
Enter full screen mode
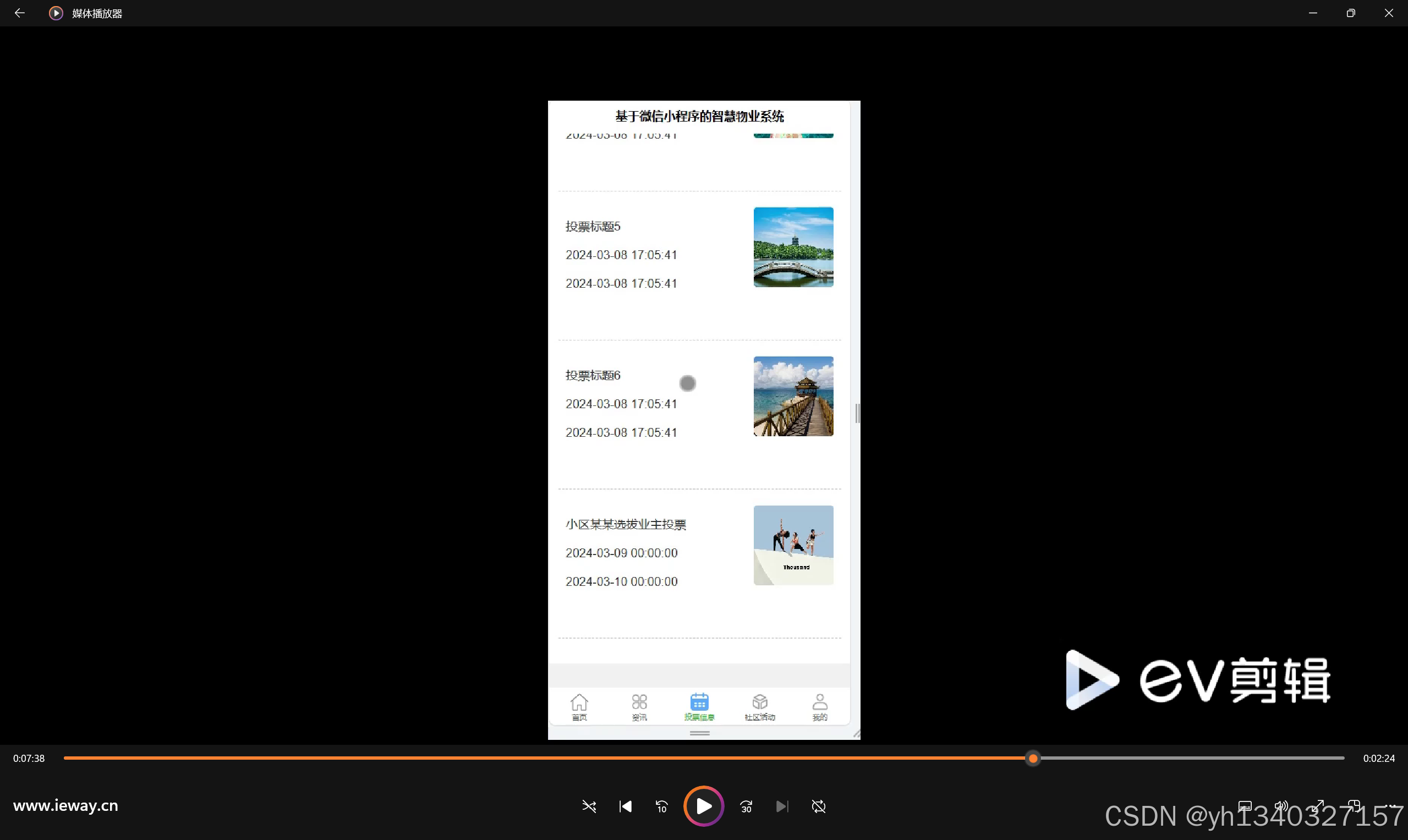click(x=1318, y=806)
